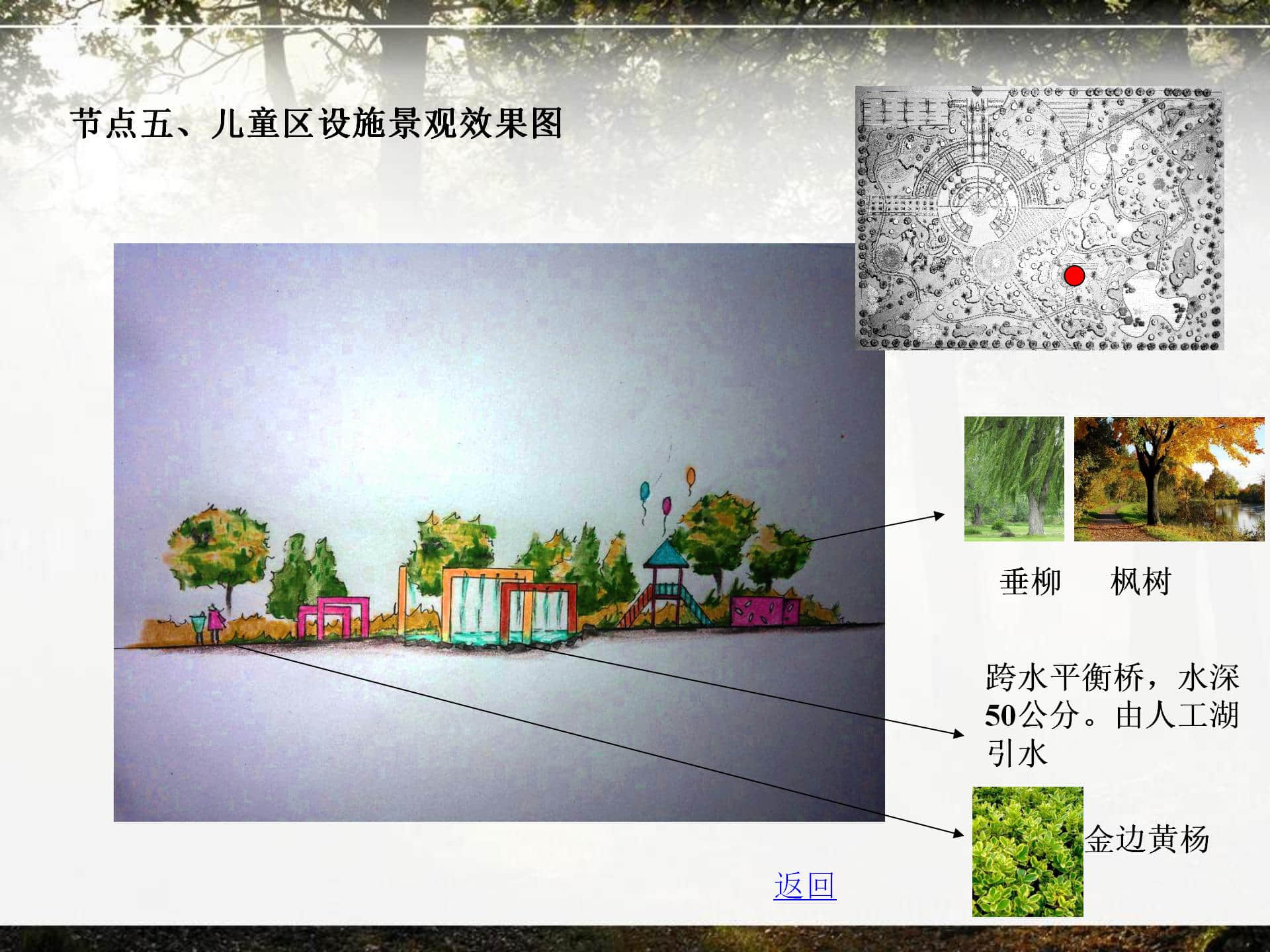Click the 金边黄杨 label
This screenshot has width=1270, height=952.
(x=1147, y=840)
